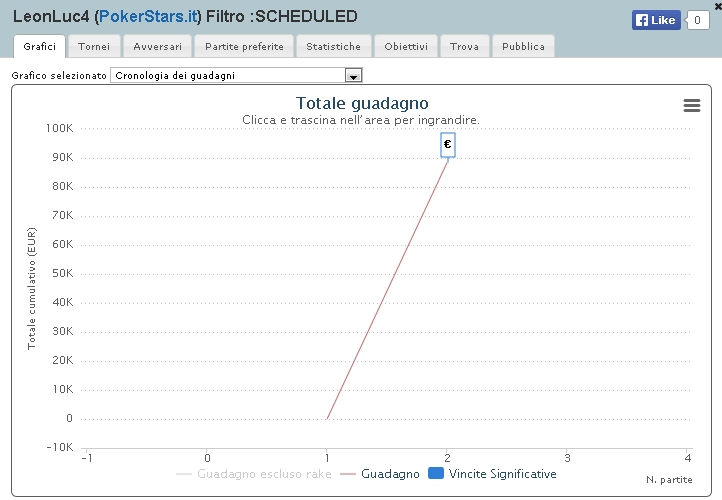Toggle the Guadagno escluso rake series
722x500 pixels.
(254, 474)
